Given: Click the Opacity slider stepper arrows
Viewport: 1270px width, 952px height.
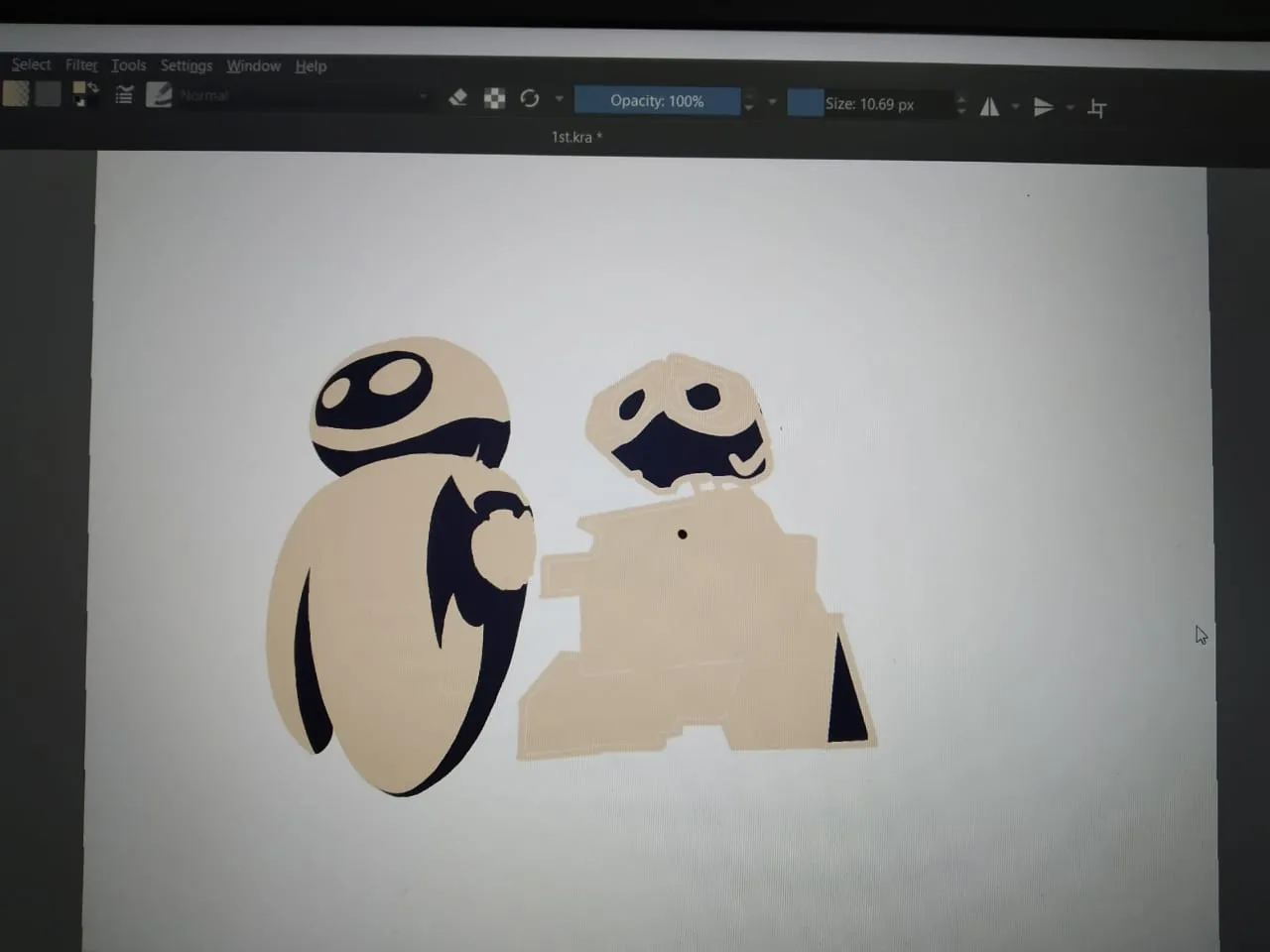Looking at the screenshot, I should click(x=749, y=101).
